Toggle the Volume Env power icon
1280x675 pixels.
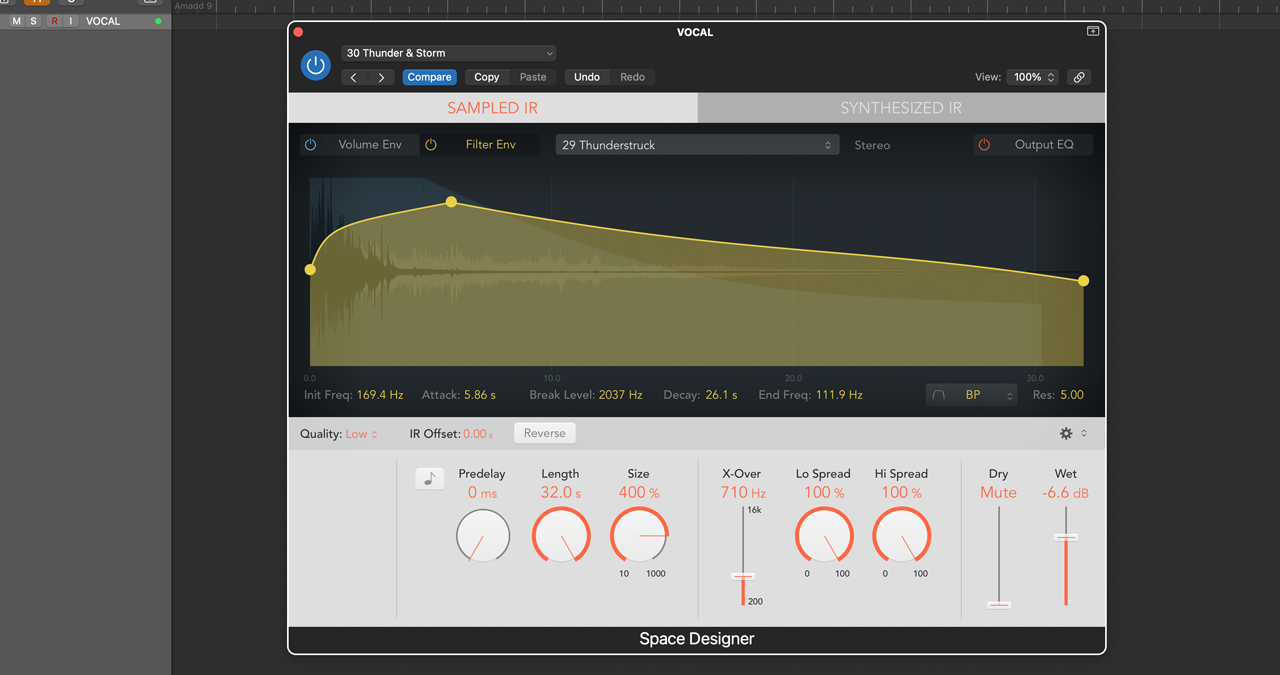tap(311, 145)
